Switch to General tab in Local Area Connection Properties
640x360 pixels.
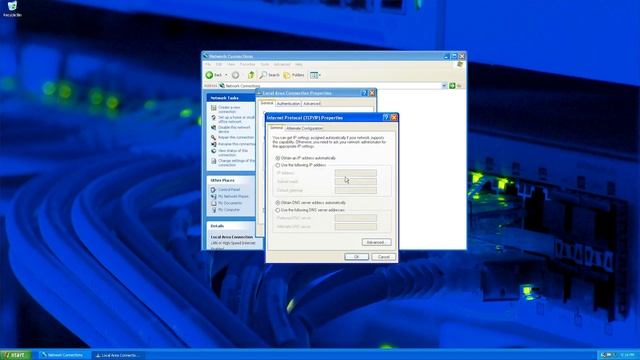(x=267, y=103)
